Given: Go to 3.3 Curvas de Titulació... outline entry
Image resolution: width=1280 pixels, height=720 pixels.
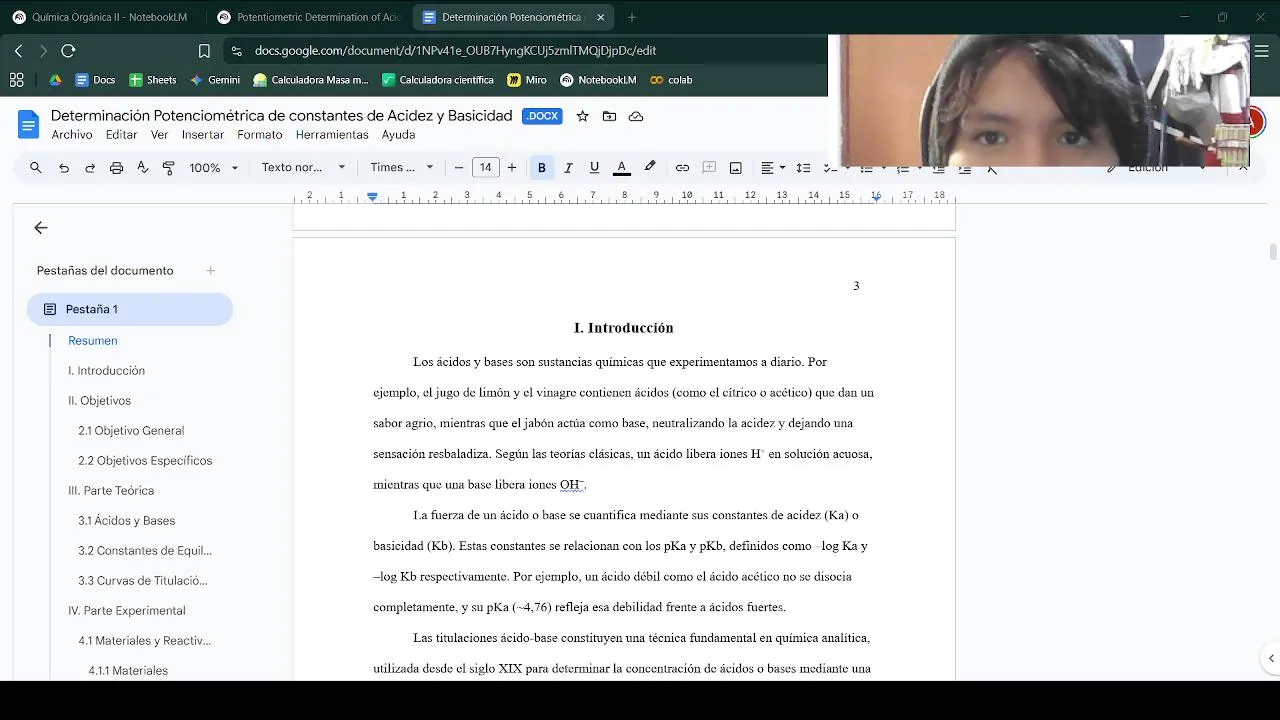Looking at the screenshot, I should click(143, 581).
